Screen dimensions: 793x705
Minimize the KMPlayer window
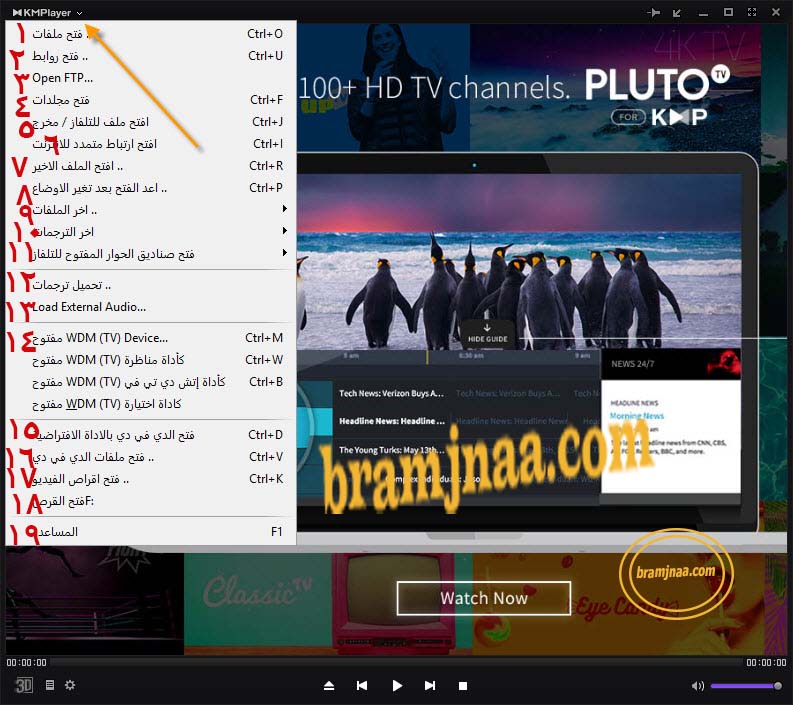703,14
